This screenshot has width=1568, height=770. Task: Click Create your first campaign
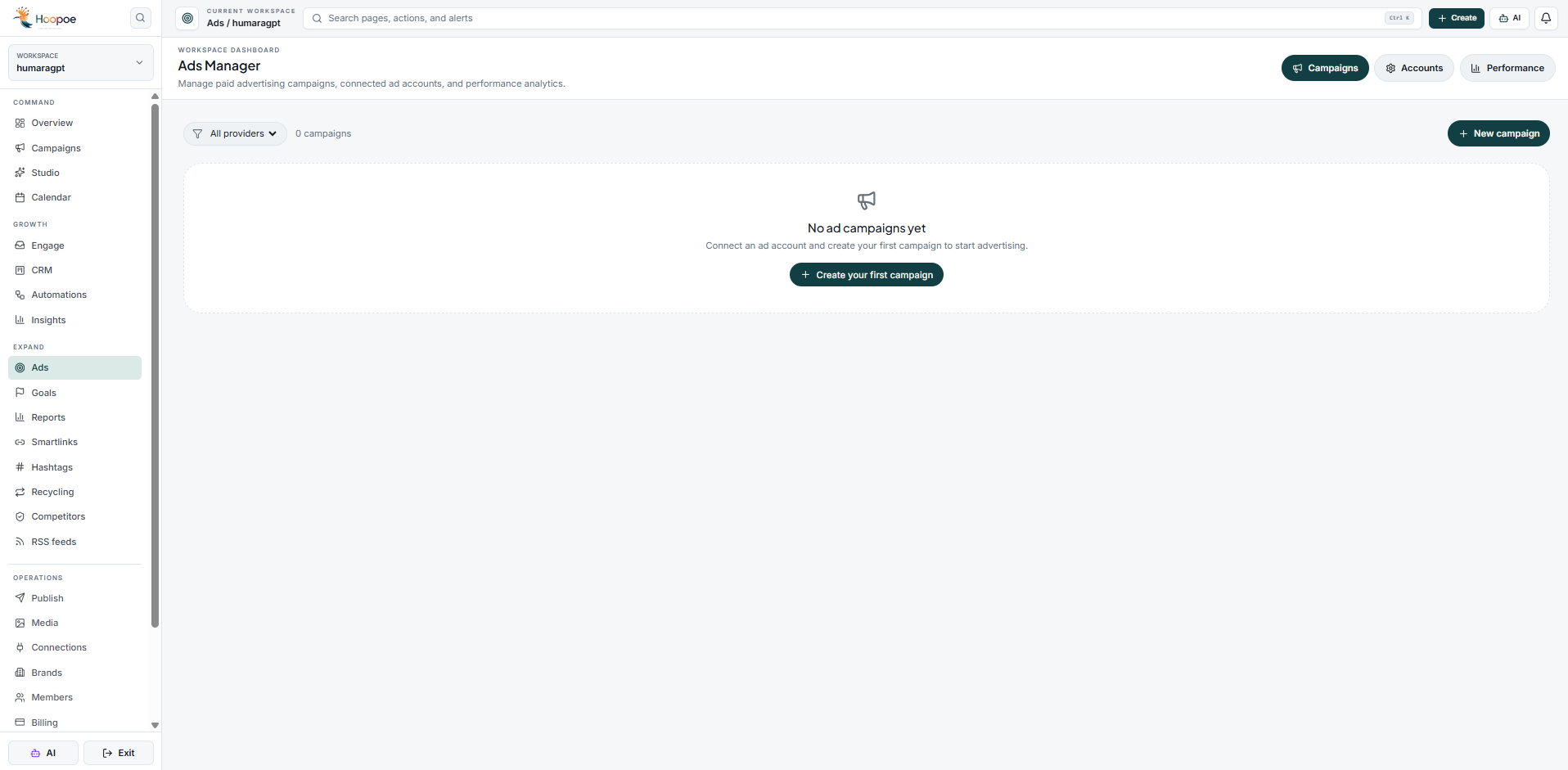point(867,275)
